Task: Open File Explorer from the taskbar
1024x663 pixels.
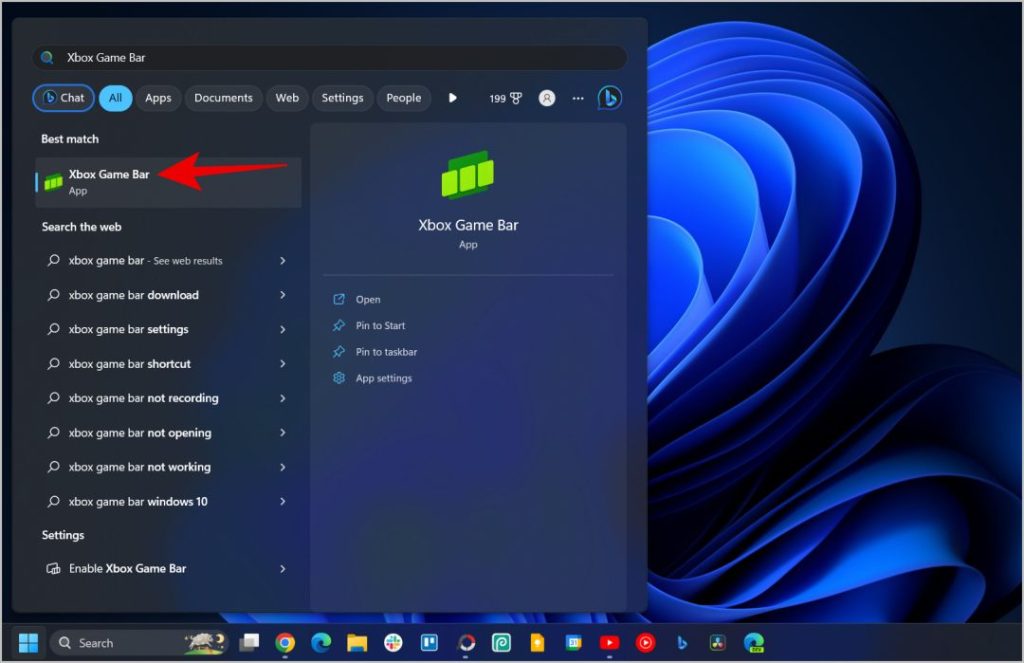Action: [x=357, y=643]
